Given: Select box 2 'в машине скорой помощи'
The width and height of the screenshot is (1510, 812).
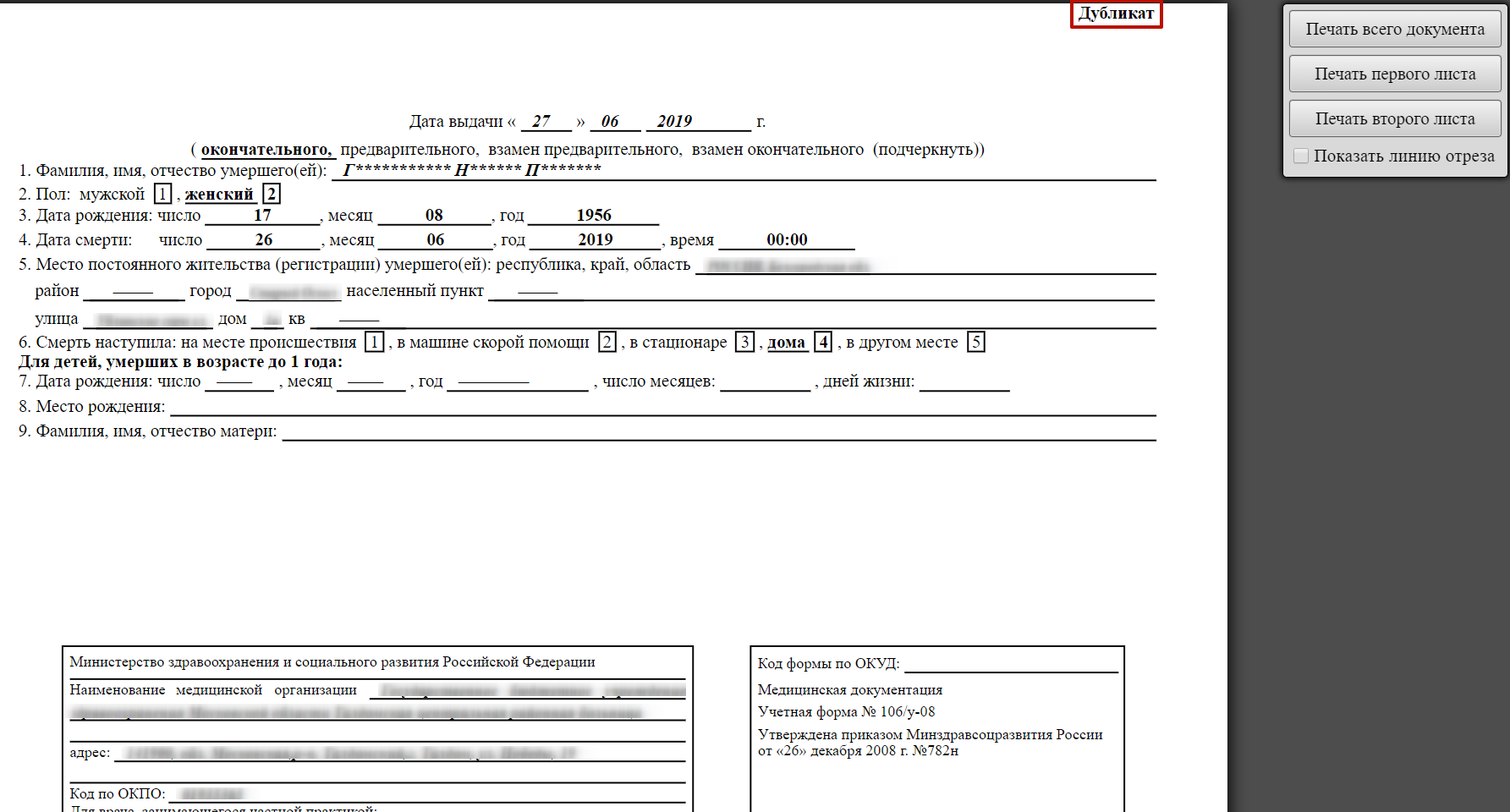Looking at the screenshot, I should coord(607,342).
